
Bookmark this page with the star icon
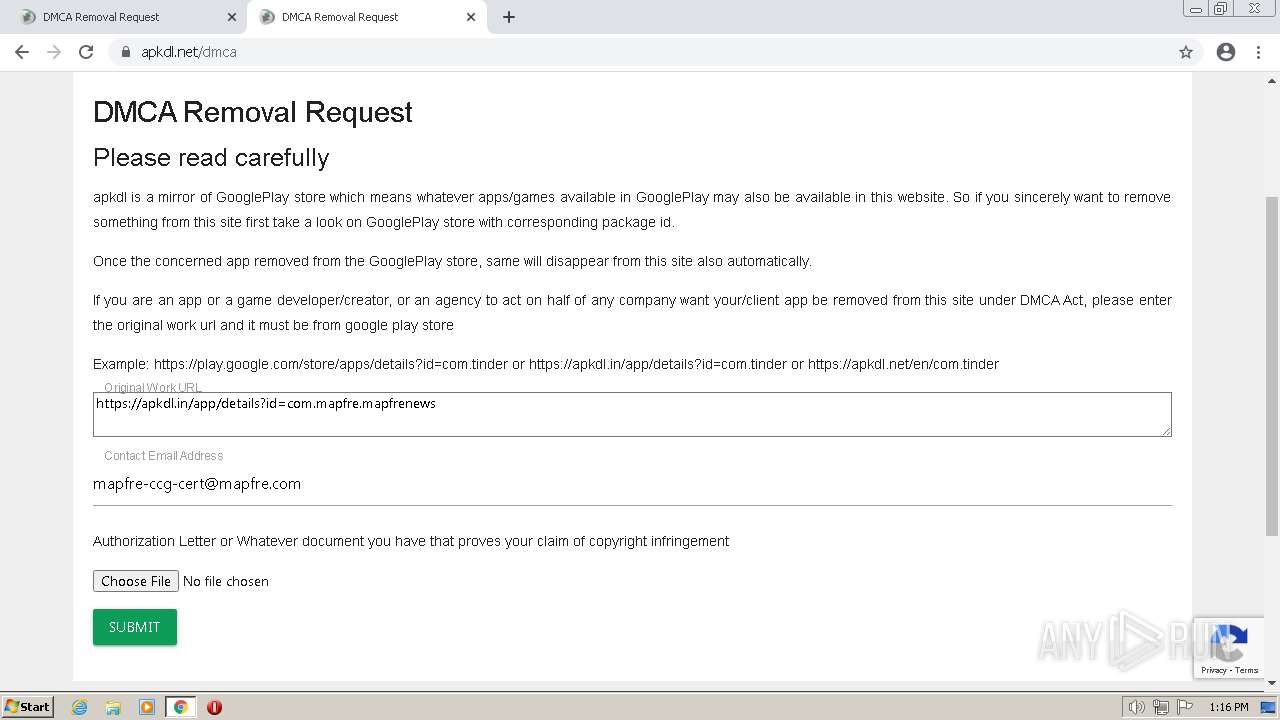[1186, 52]
